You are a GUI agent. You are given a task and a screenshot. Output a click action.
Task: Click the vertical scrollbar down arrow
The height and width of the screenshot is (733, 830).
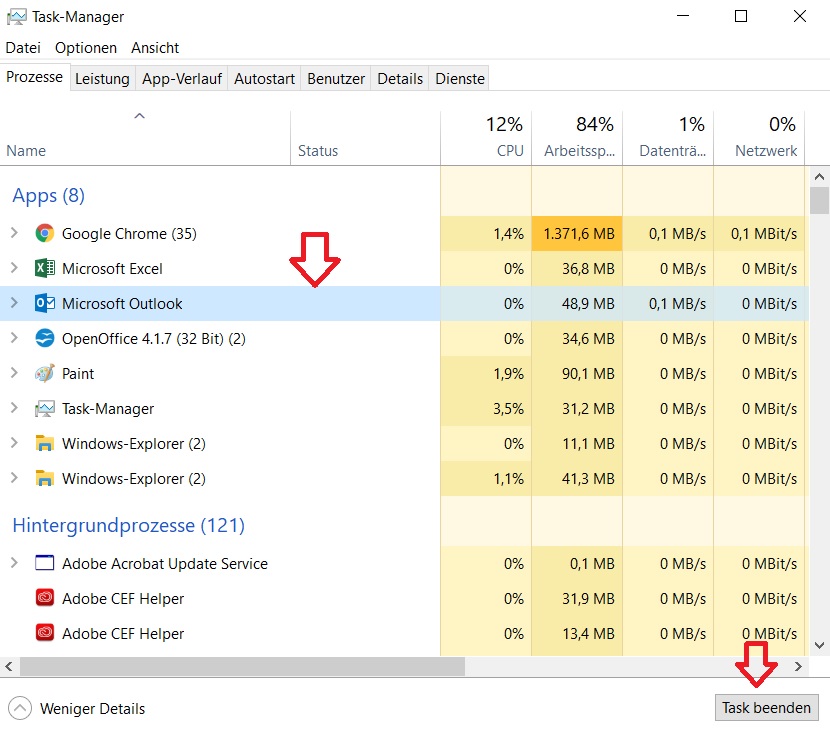click(x=819, y=645)
